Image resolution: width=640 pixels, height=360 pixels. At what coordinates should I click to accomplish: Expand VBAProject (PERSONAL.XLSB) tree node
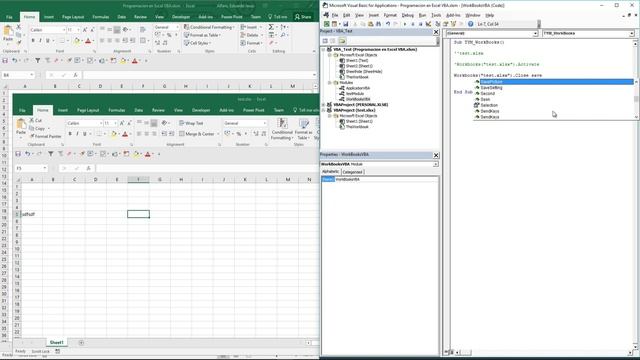[x=324, y=104]
